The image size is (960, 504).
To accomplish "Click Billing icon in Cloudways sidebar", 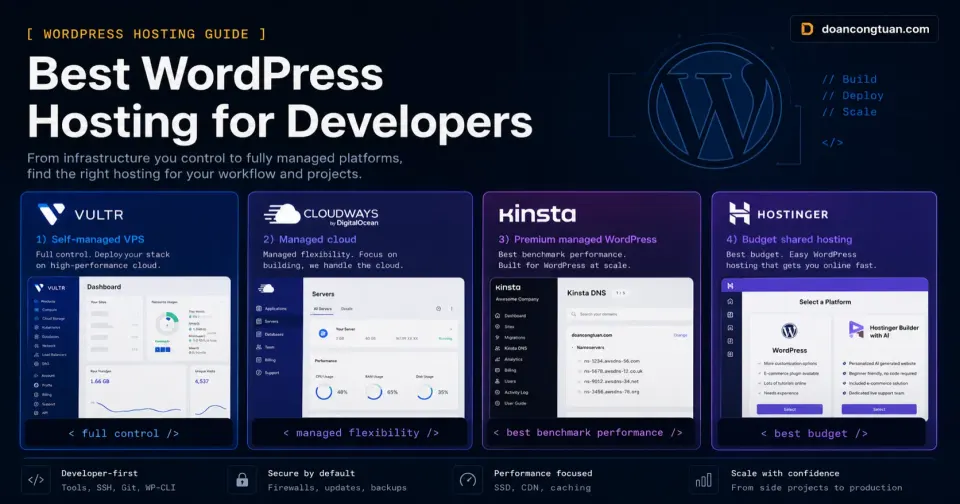I will [259, 360].
